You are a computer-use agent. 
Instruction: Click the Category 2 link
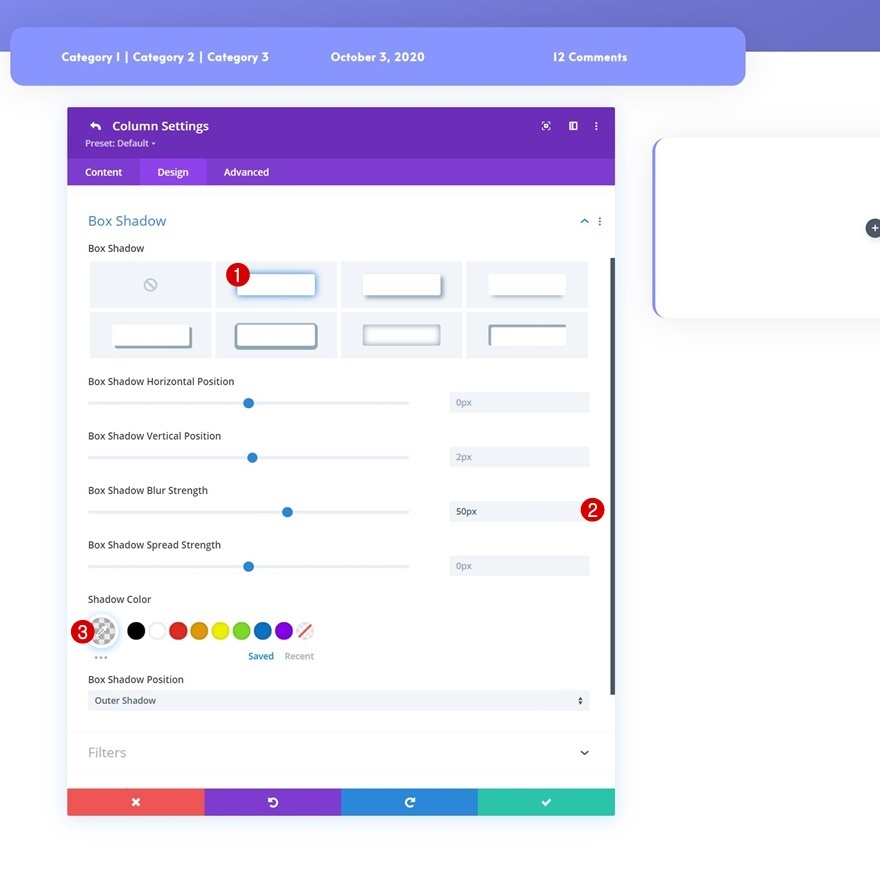pyautogui.click(x=163, y=57)
